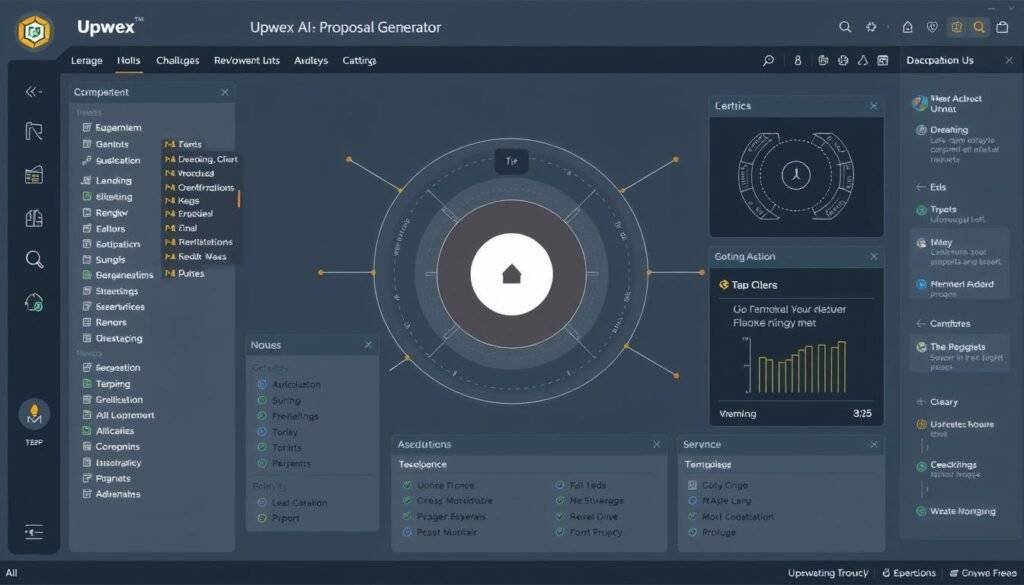Toggle the Ne Stiverage checkbox
This screenshot has width=1024, height=585.
560,501
